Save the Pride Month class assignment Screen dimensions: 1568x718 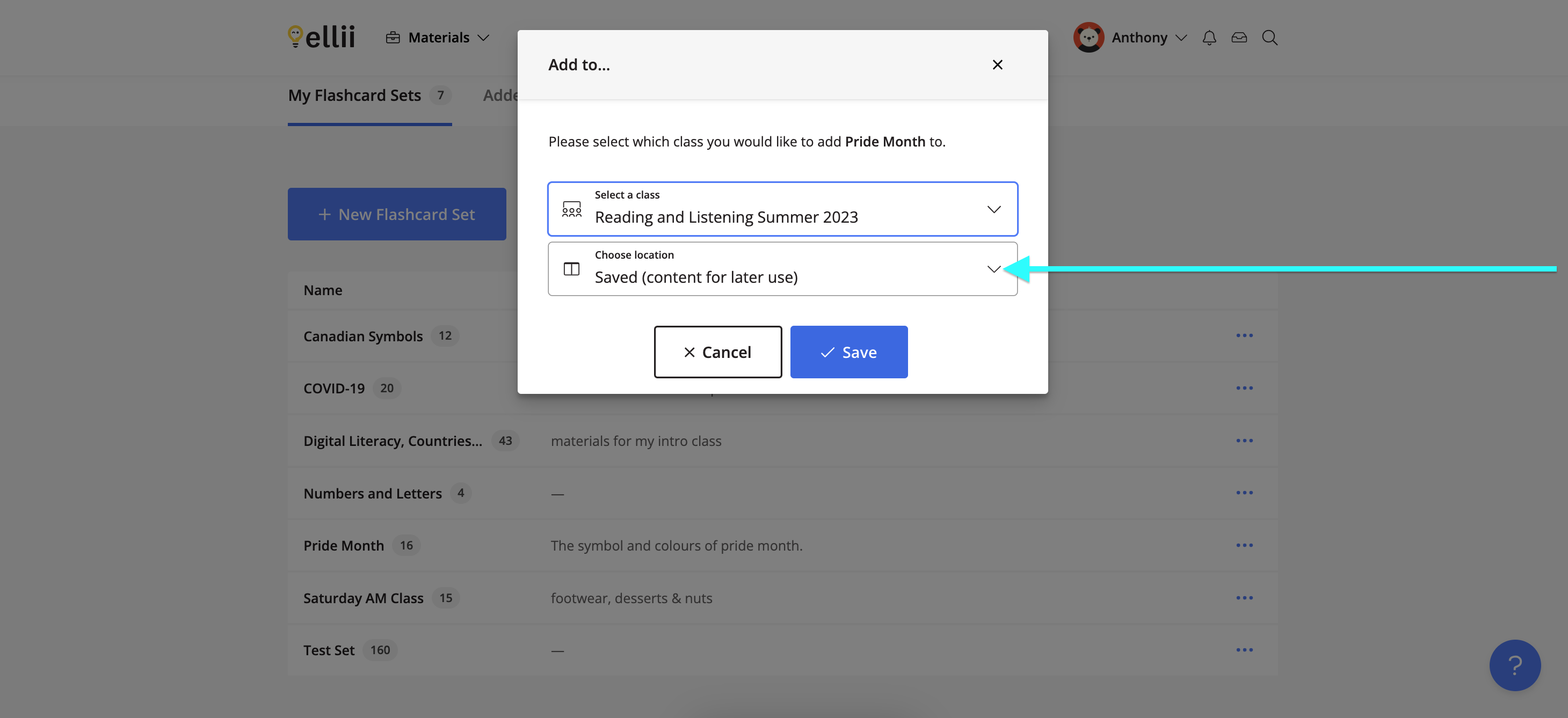[848, 351]
